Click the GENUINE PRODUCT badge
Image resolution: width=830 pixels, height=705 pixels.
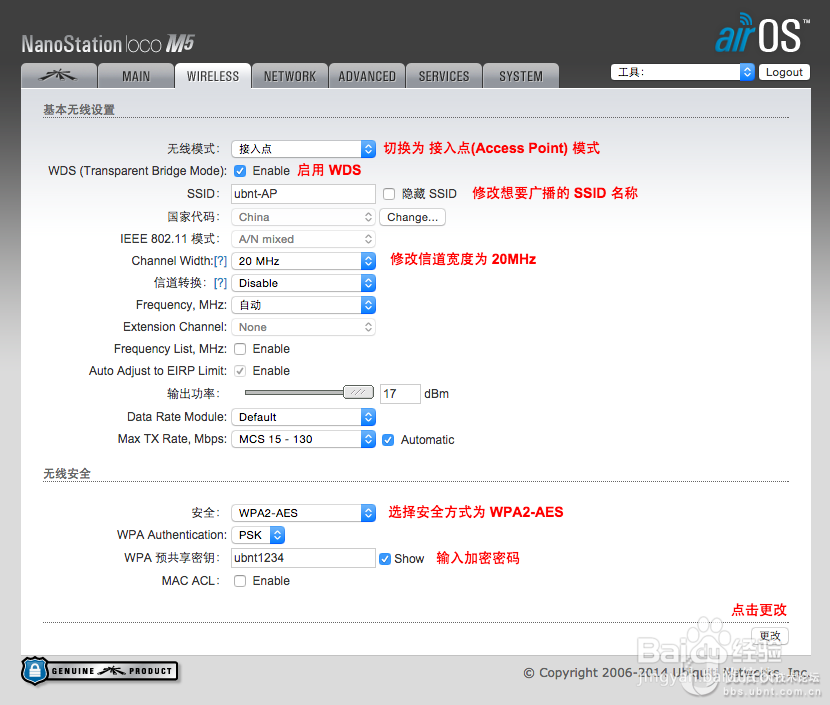tap(99, 671)
